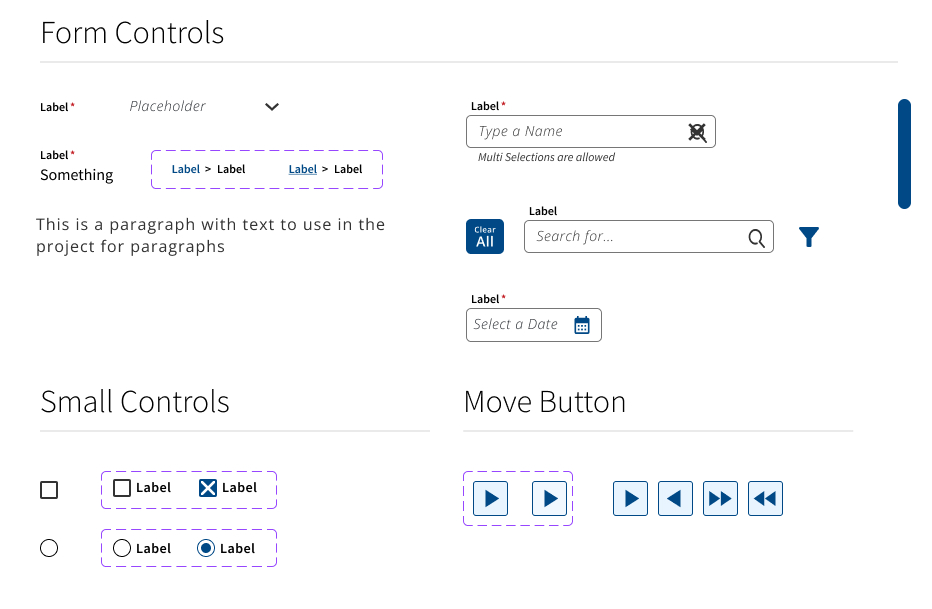The image size is (932, 609).
Task: Click the crossed-out icon in Name field
Action: coord(698,132)
